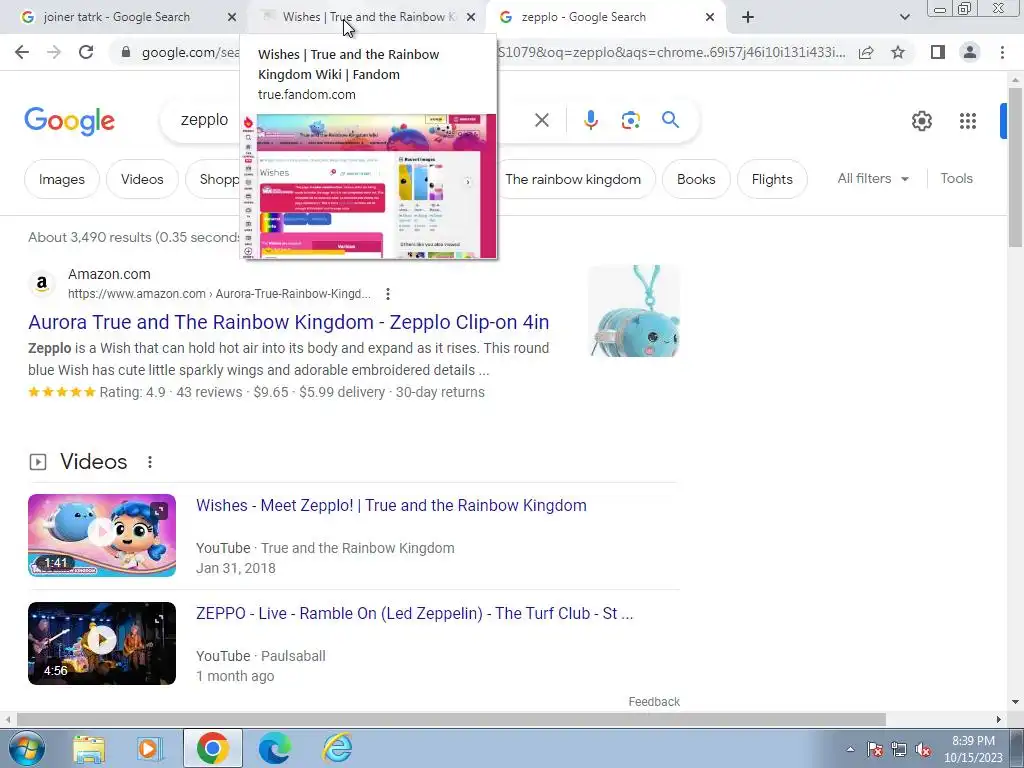Submit search with the magnifier icon
Image resolution: width=1024 pixels, height=768 pixels.
(x=670, y=120)
